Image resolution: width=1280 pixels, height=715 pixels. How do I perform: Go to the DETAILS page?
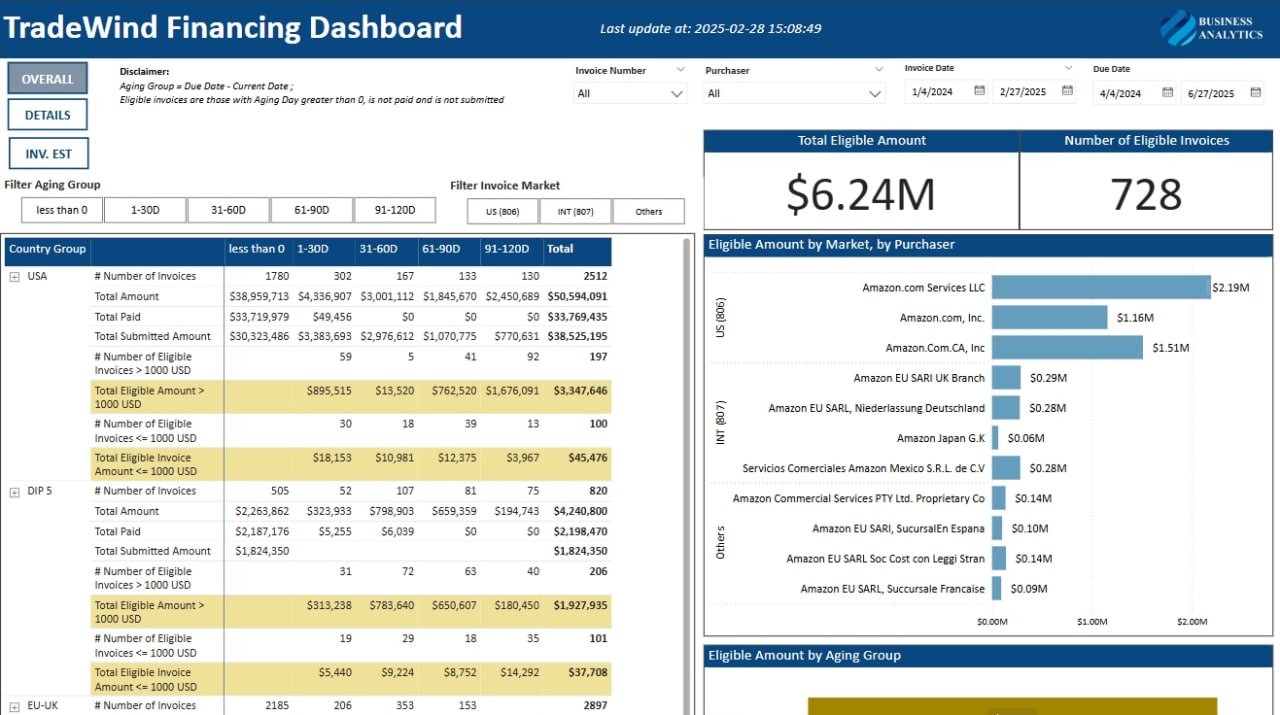tap(48, 115)
